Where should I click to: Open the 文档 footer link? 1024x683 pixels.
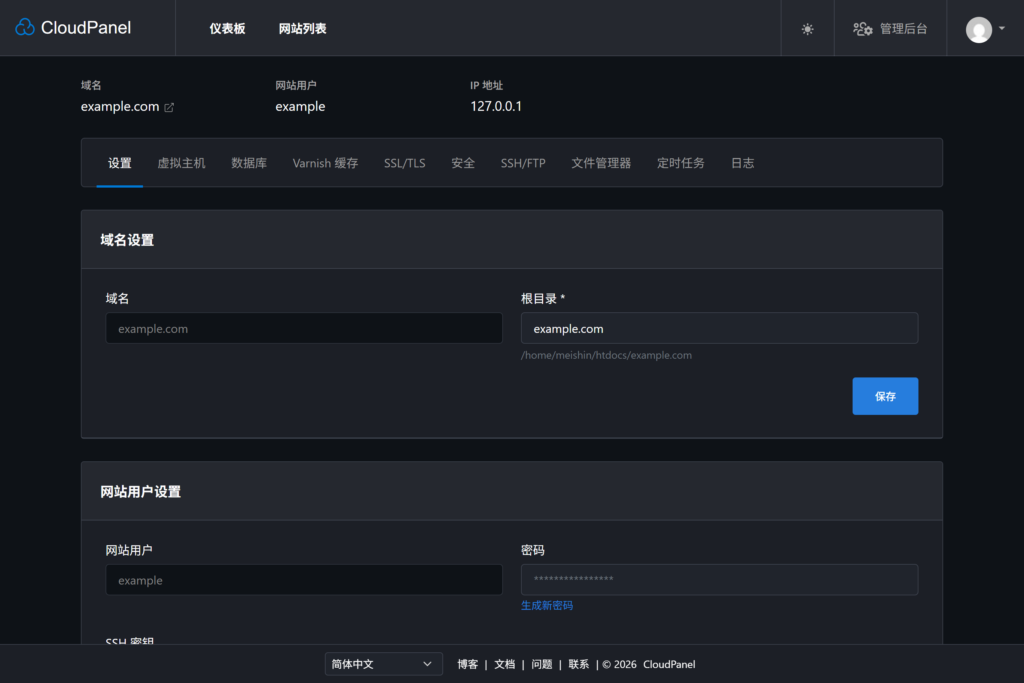pyautogui.click(x=504, y=664)
